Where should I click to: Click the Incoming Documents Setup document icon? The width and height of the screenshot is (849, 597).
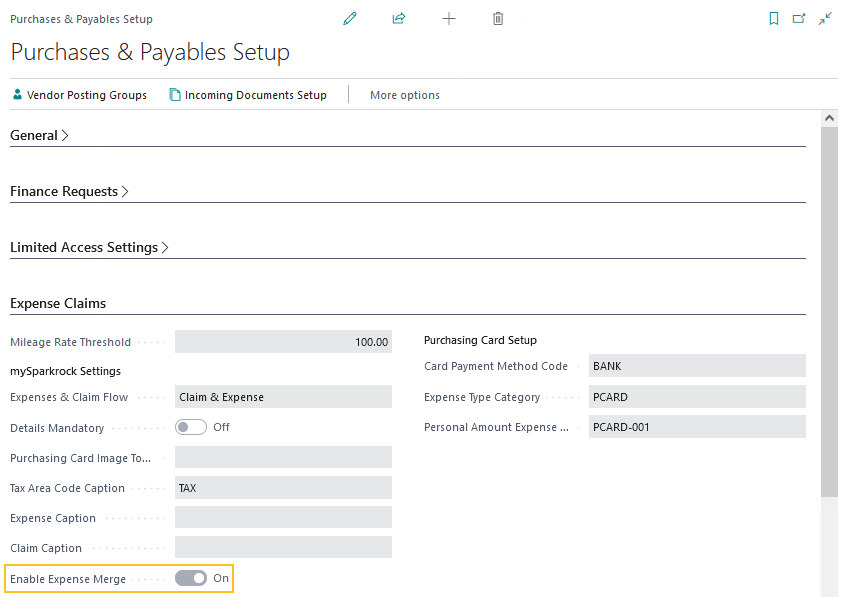coord(176,95)
